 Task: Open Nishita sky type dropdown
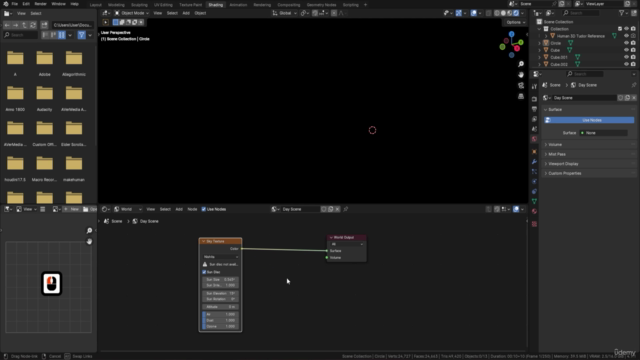(x=221, y=257)
